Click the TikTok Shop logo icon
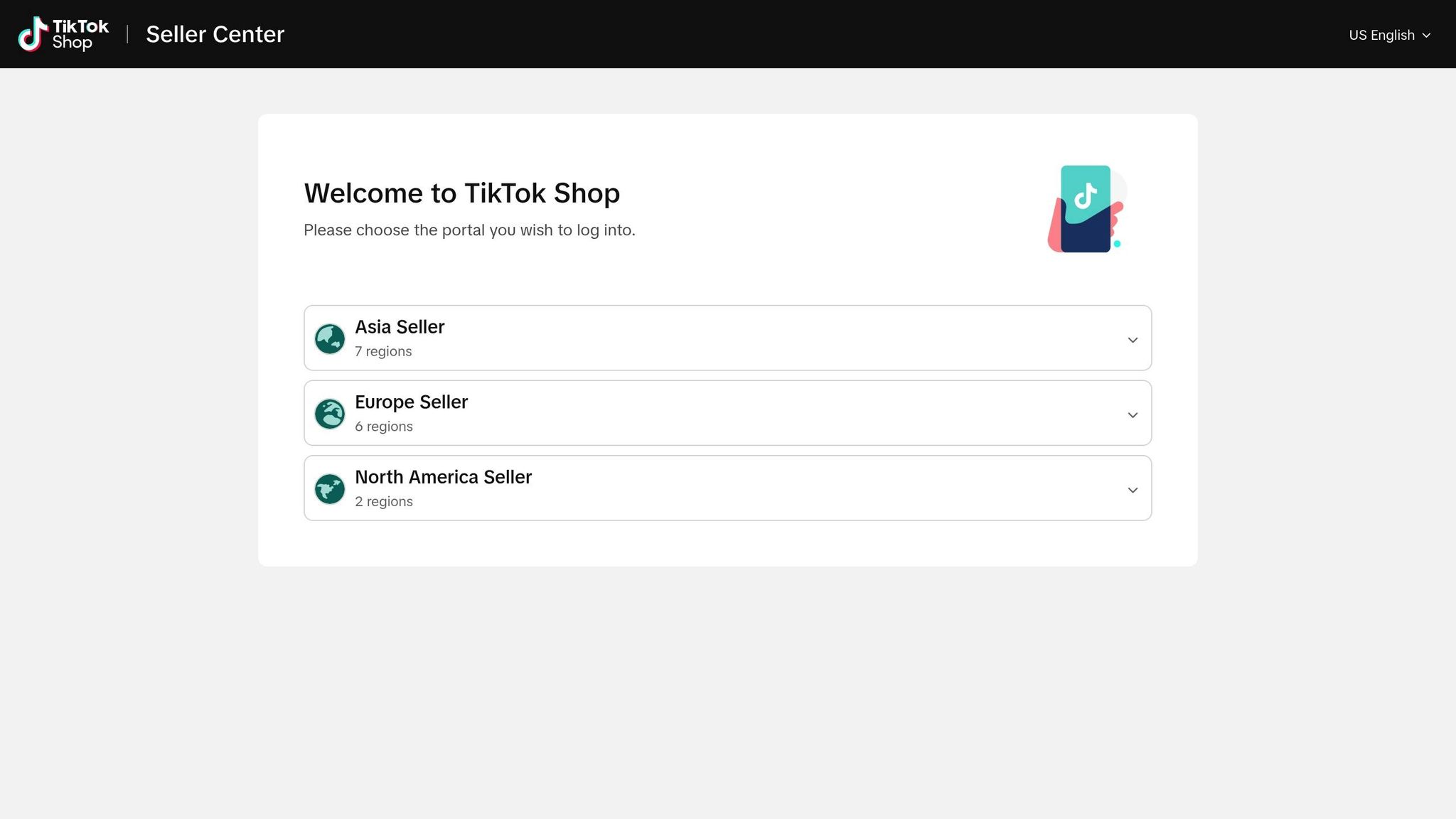This screenshot has height=819, width=1456. pyautogui.click(x=33, y=33)
